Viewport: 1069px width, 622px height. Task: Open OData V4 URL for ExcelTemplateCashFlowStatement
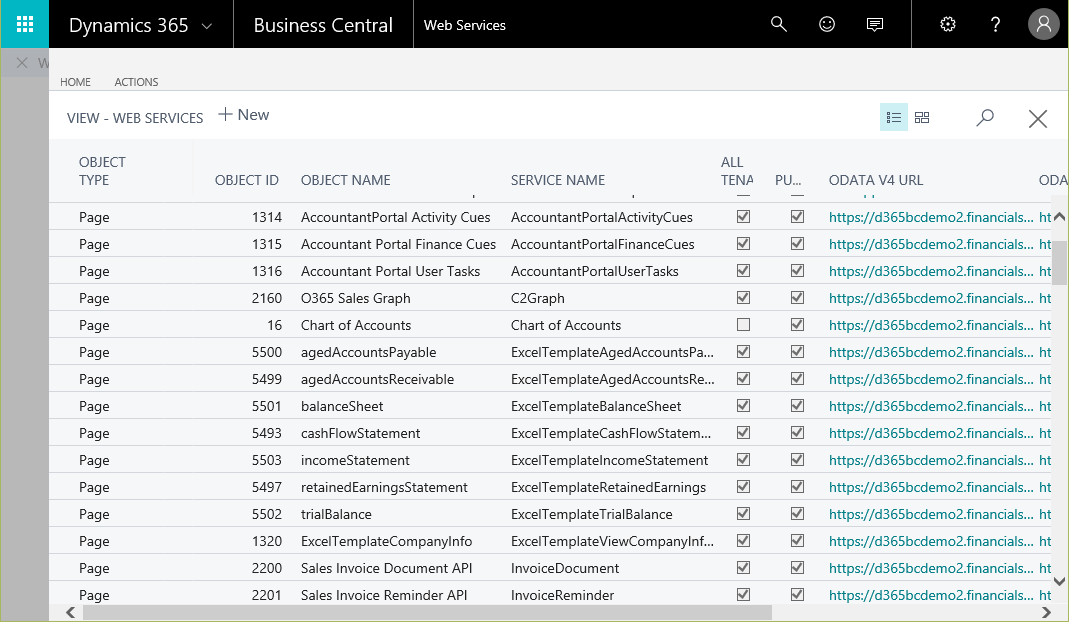[931, 433]
